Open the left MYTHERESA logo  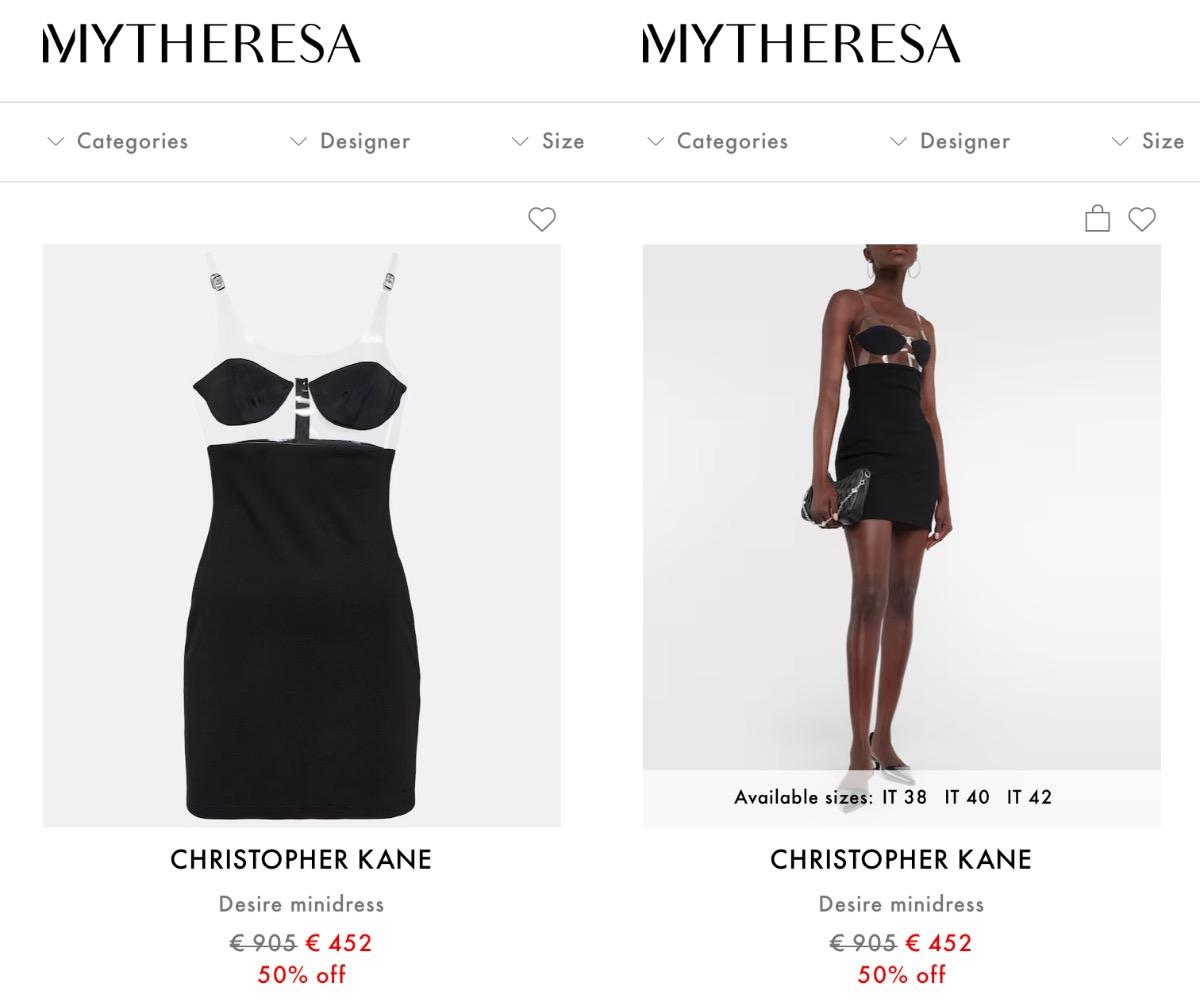[x=201, y=44]
